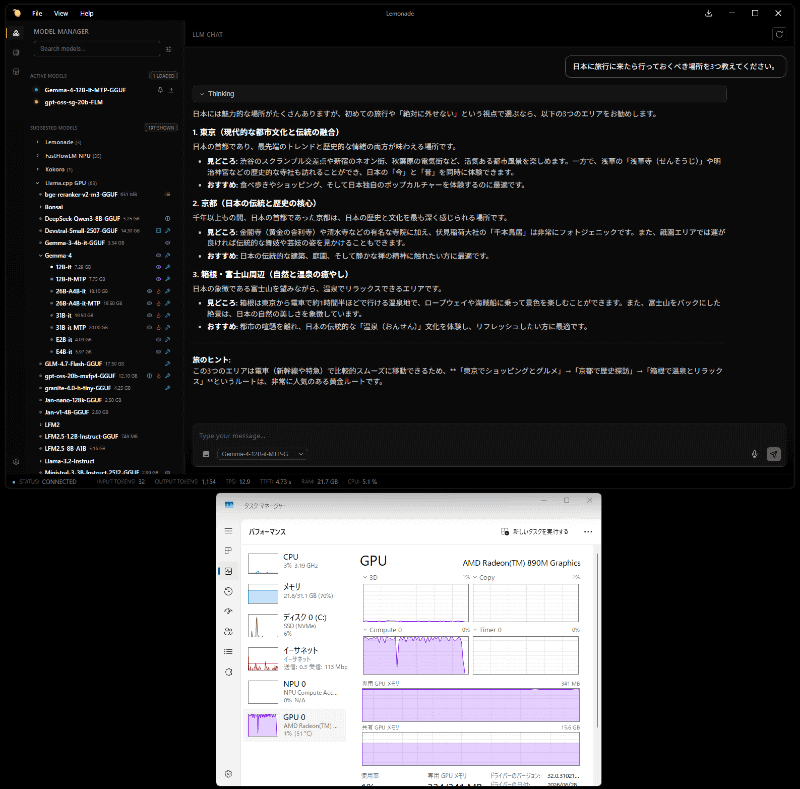The height and width of the screenshot is (789, 800).
Task: Click the three-dot more options in Task Manager
Action: tap(588, 532)
